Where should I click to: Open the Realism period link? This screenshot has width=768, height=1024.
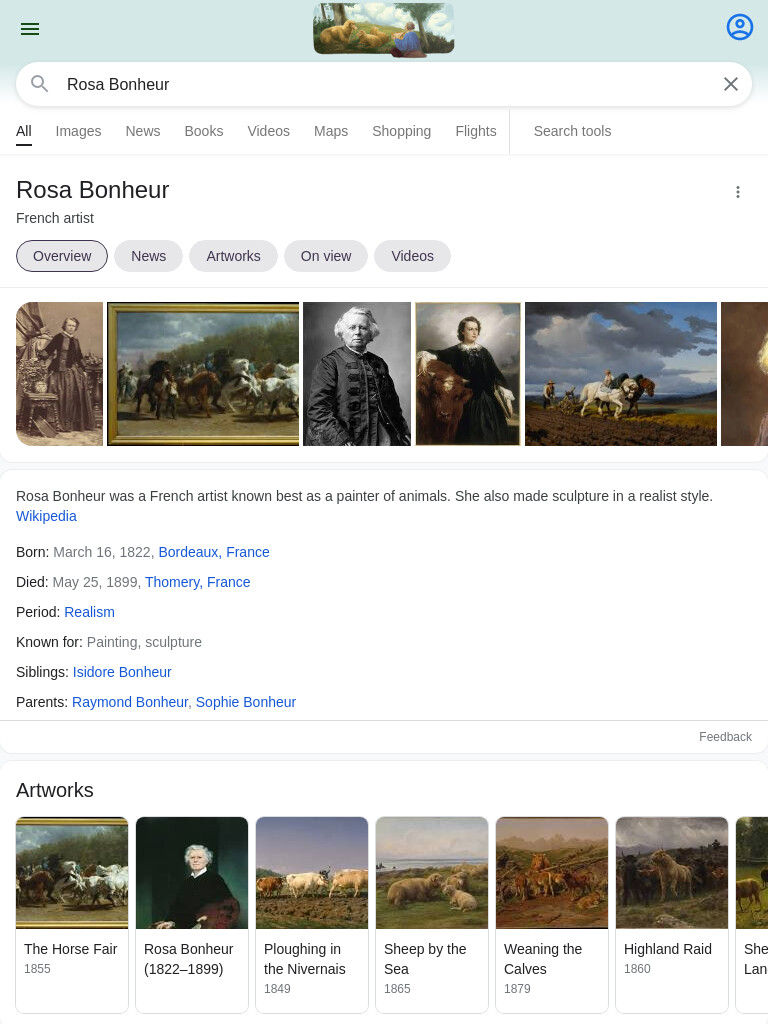tap(89, 612)
